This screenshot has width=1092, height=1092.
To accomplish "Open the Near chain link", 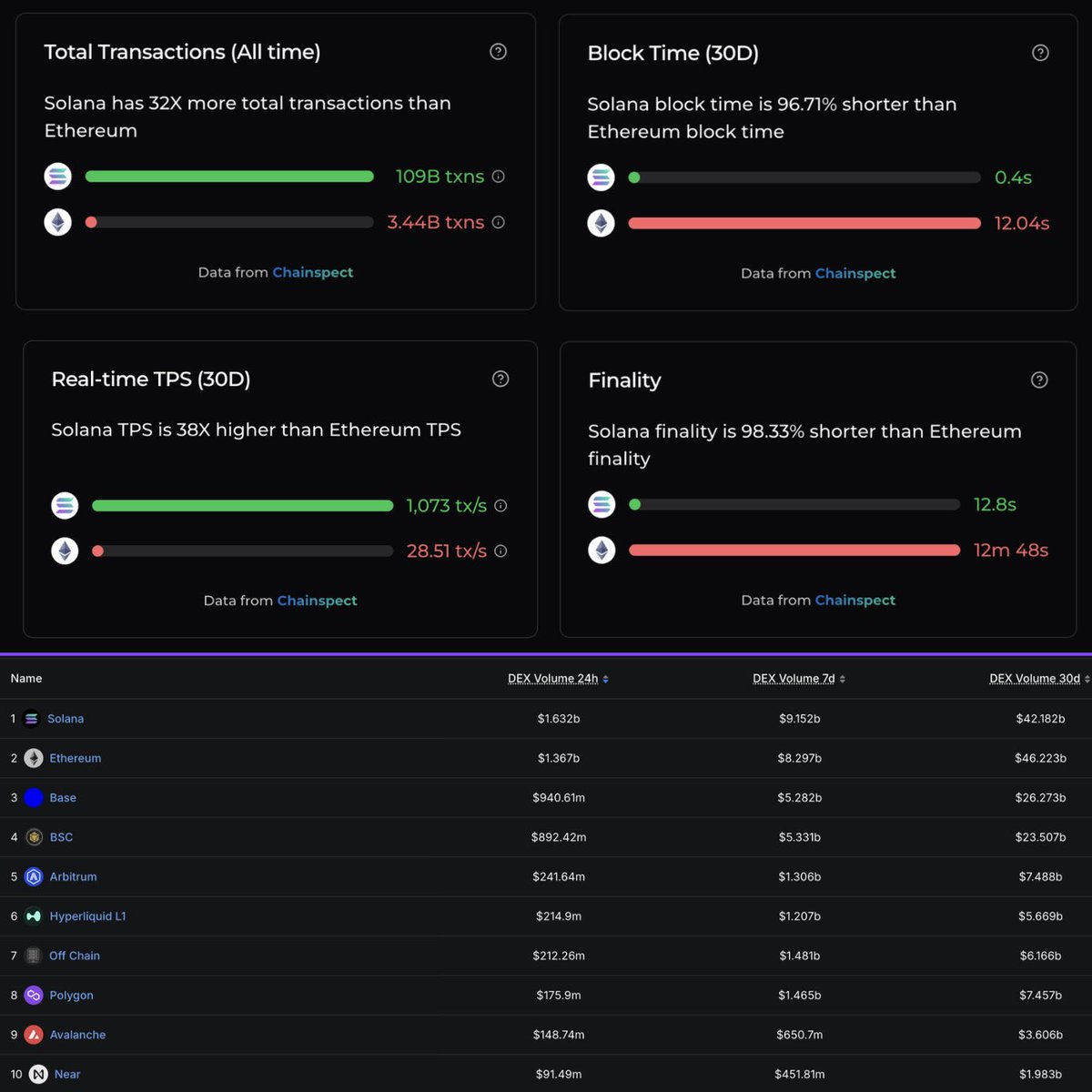I will (x=67, y=1075).
